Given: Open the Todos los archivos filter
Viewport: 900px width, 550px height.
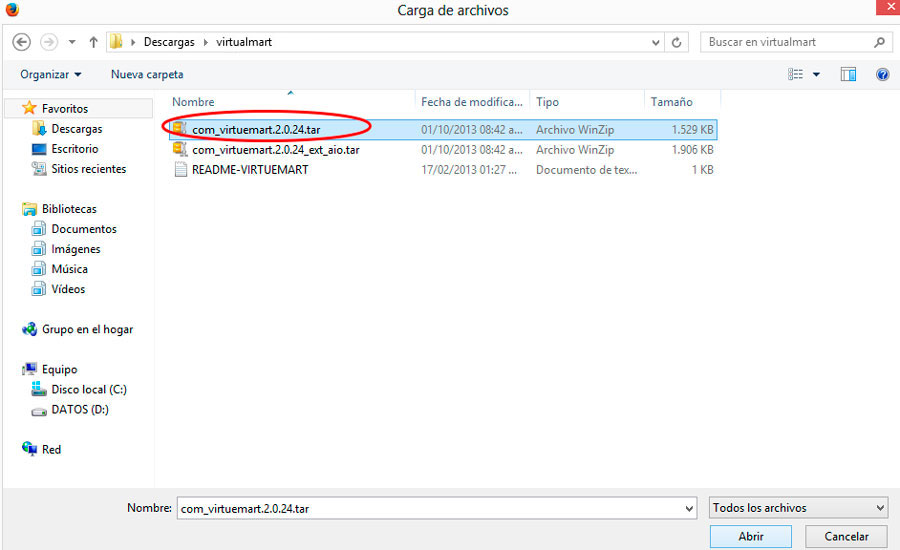Looking at the screenshot, I should 797,508.
